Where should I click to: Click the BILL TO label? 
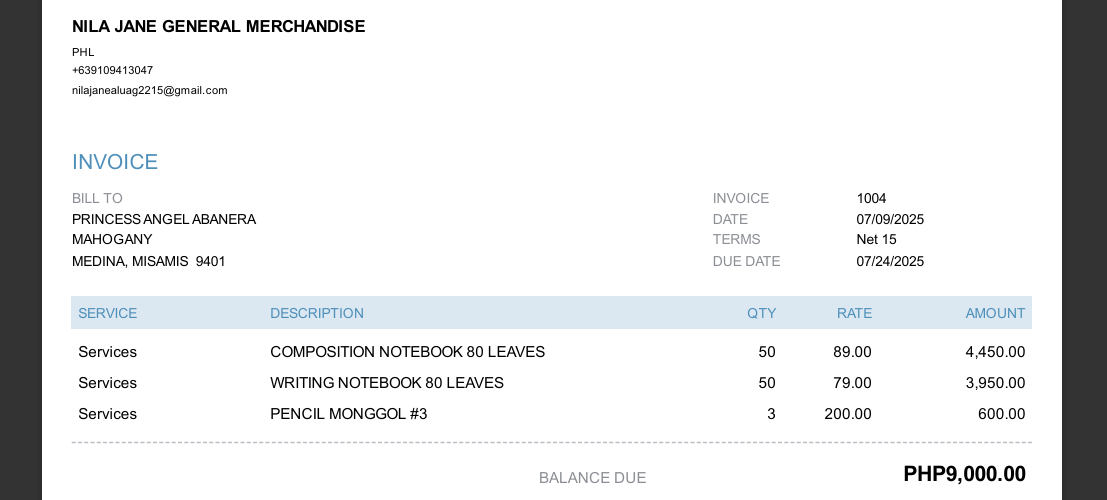[97, 198]
